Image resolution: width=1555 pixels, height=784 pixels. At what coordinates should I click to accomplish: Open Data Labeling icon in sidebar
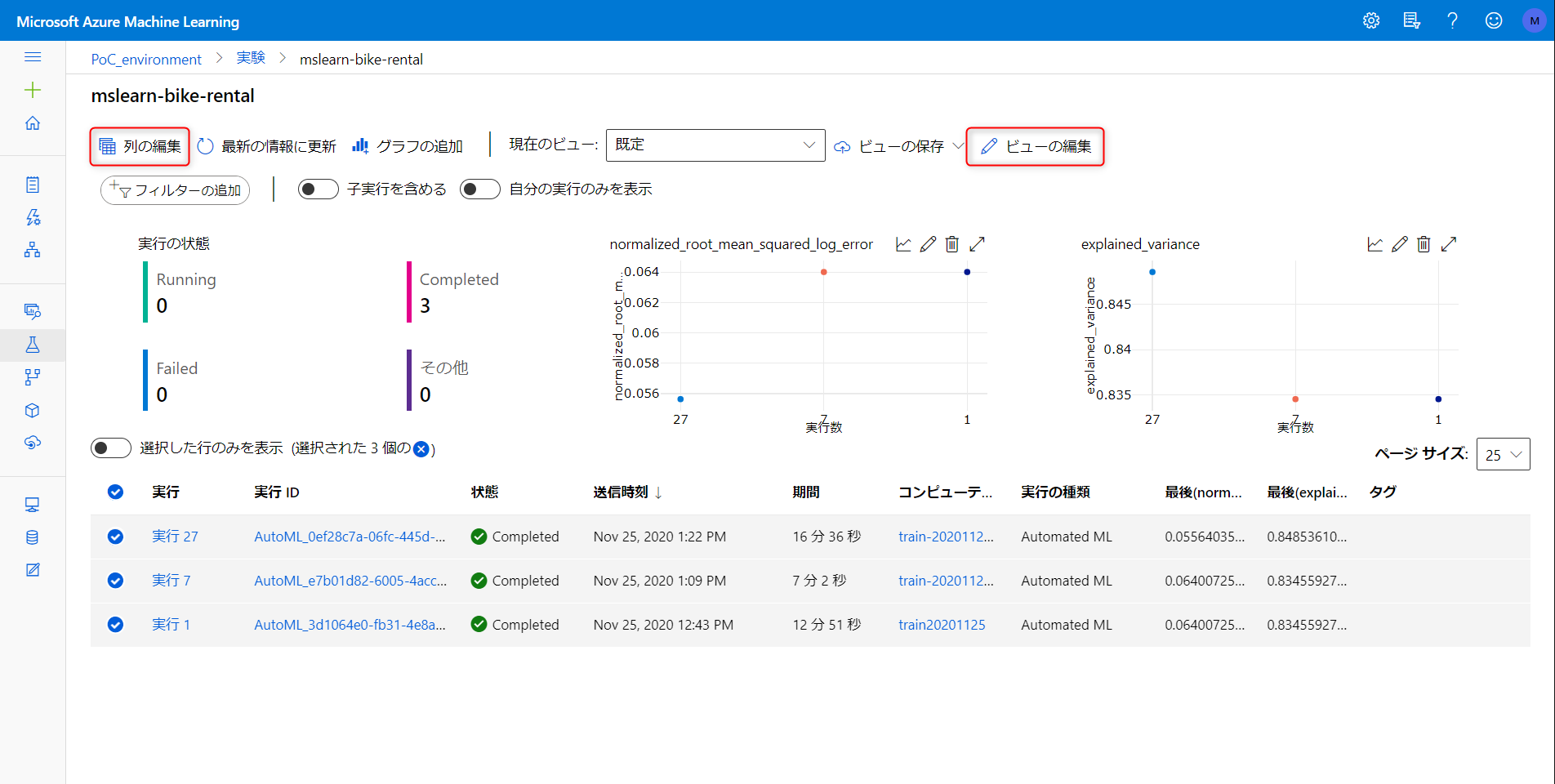click(33, 570)
